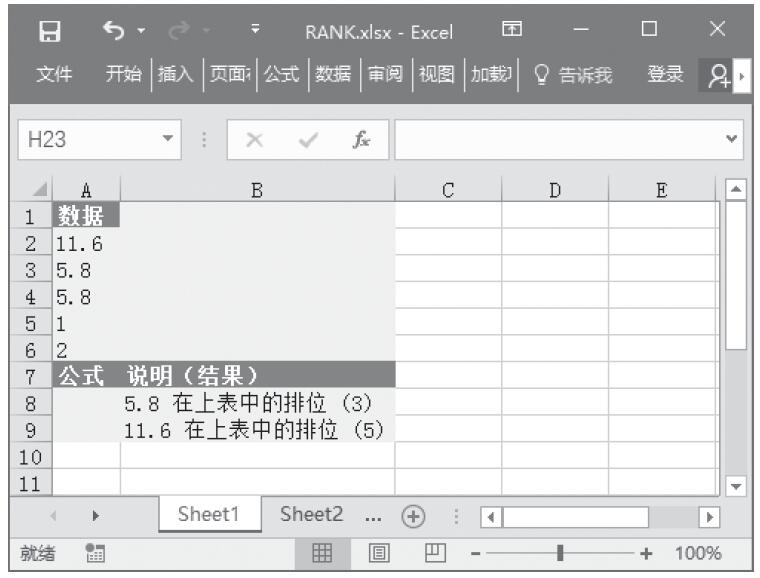This screenshot has height=578, width=760.
Task: Switch to the Sheet2 tab
Action: [x=311, y=515]
